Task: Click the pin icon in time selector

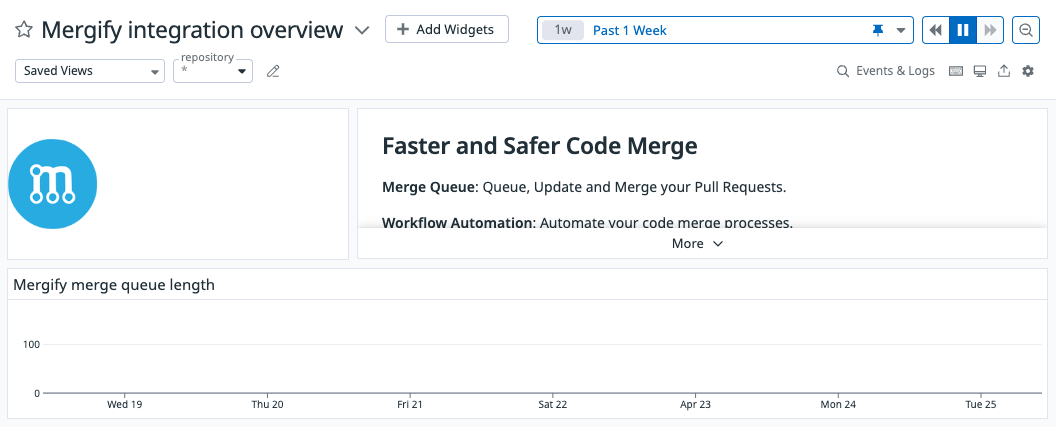Action: click(878, 30)
